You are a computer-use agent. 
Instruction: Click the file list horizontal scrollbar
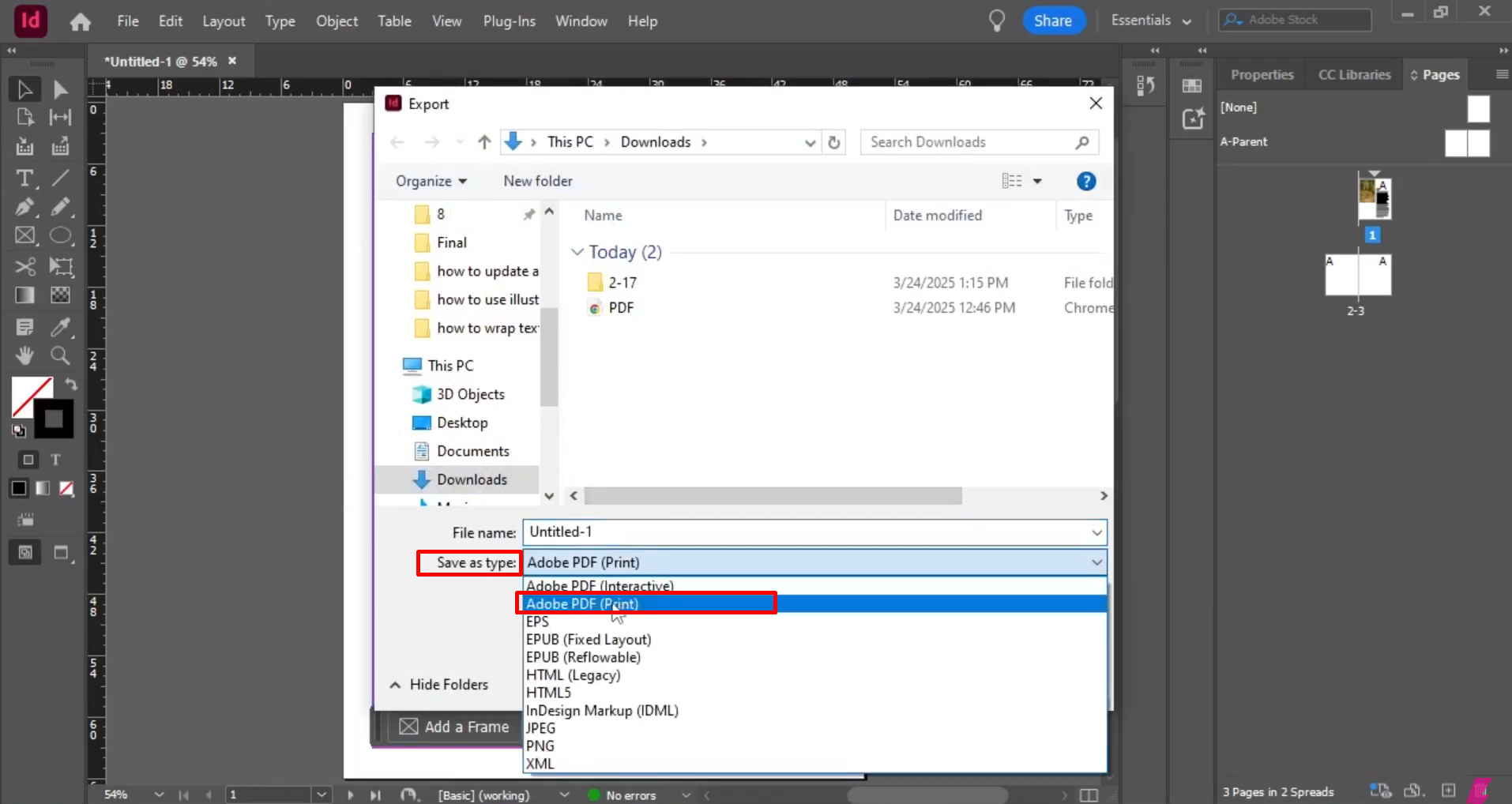click(x=773, y=496)
